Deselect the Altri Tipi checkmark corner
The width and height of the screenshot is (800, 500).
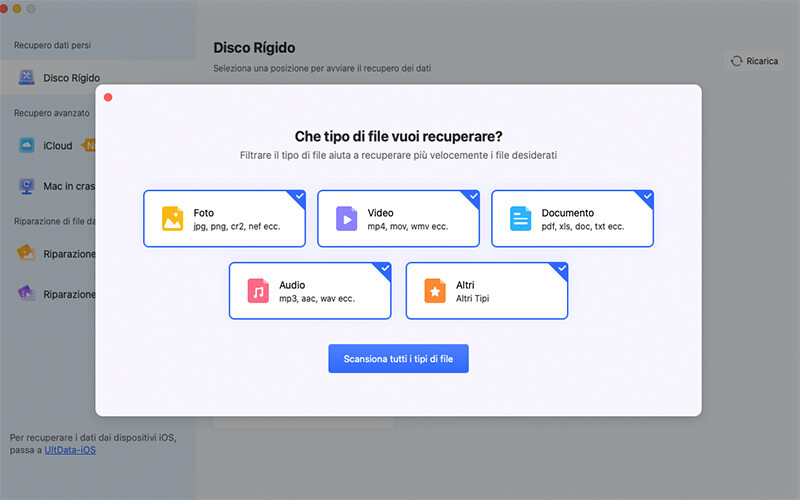[x=561, y=268]
